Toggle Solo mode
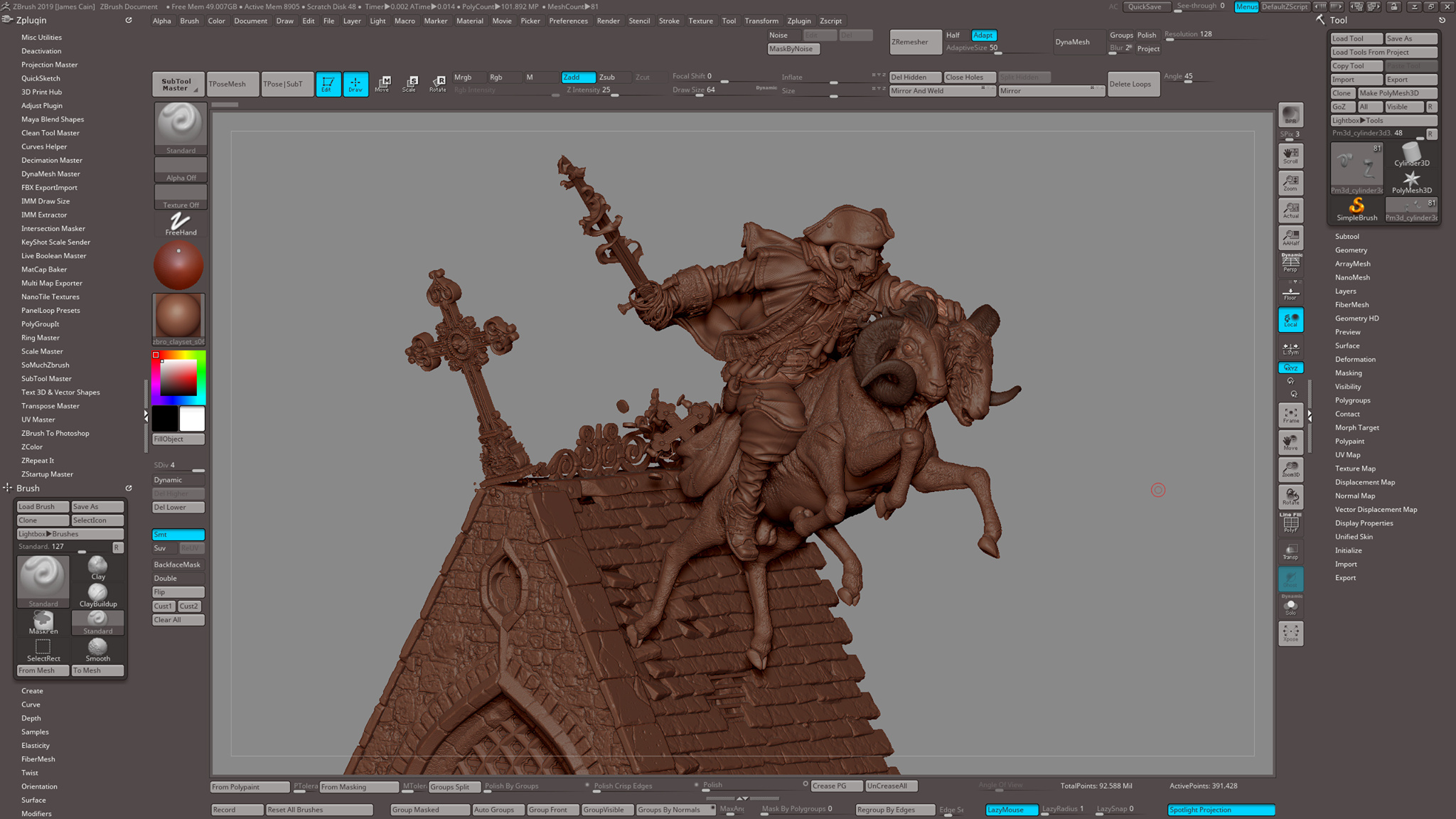Viewport: 1456px width, 819px height. click(1290, 606)
